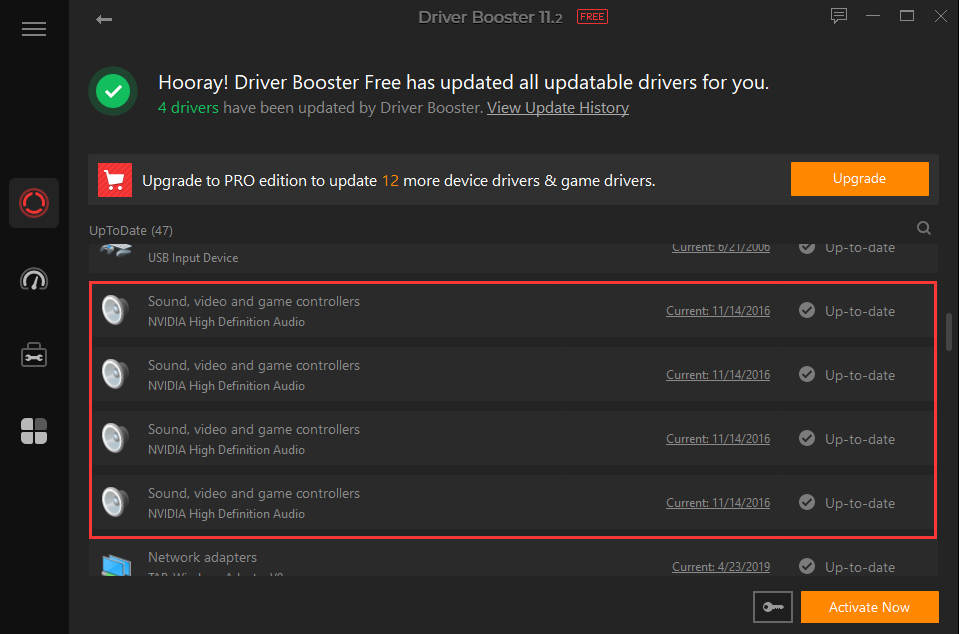
Task: Click the license key icon button
Action: tap(772, 607)
